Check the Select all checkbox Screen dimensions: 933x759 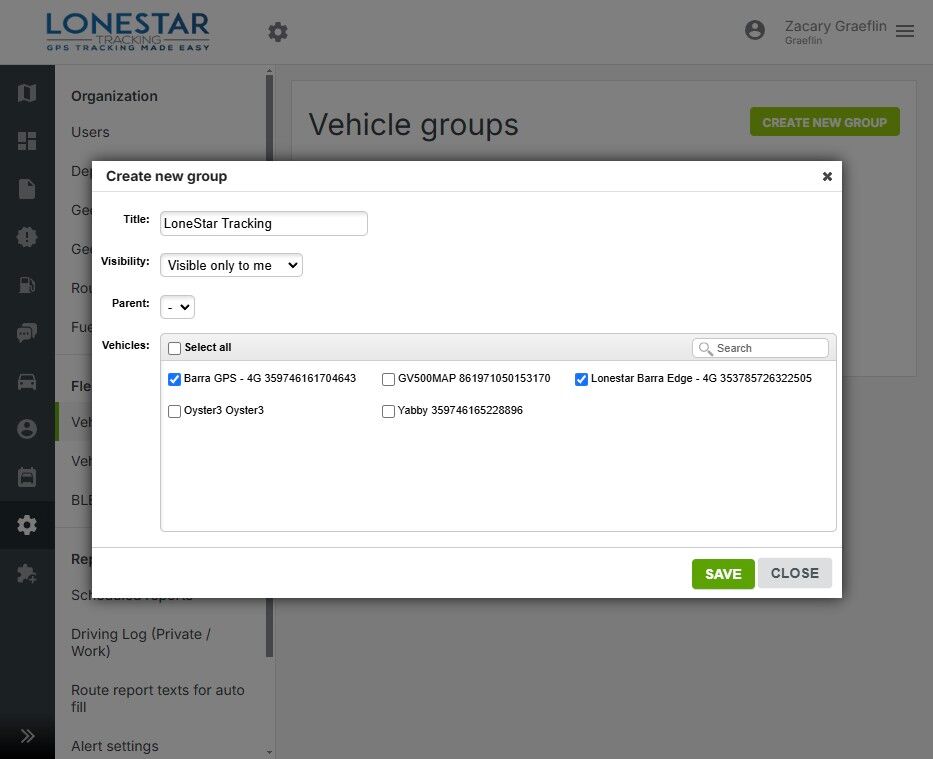[x=175, y=348]
